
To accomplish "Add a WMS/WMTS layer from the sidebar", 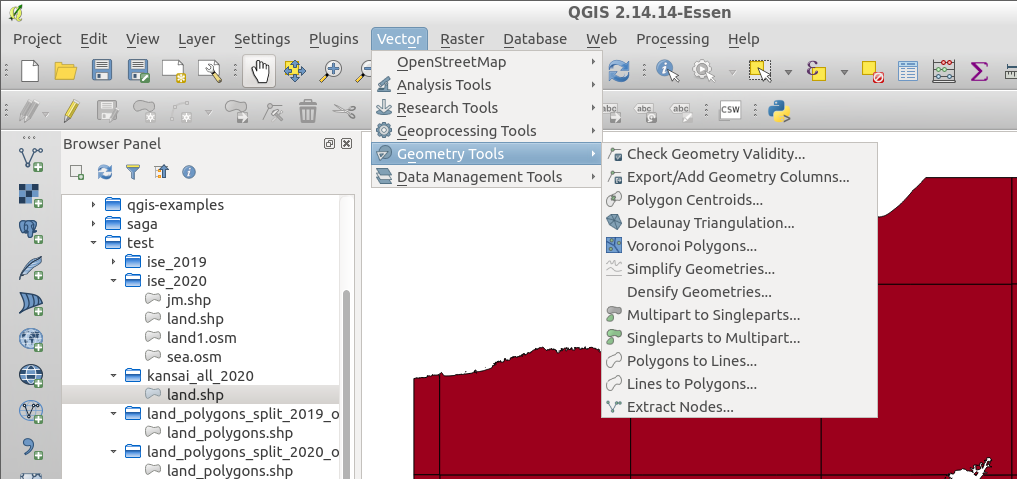I will [x=30, y=340].
